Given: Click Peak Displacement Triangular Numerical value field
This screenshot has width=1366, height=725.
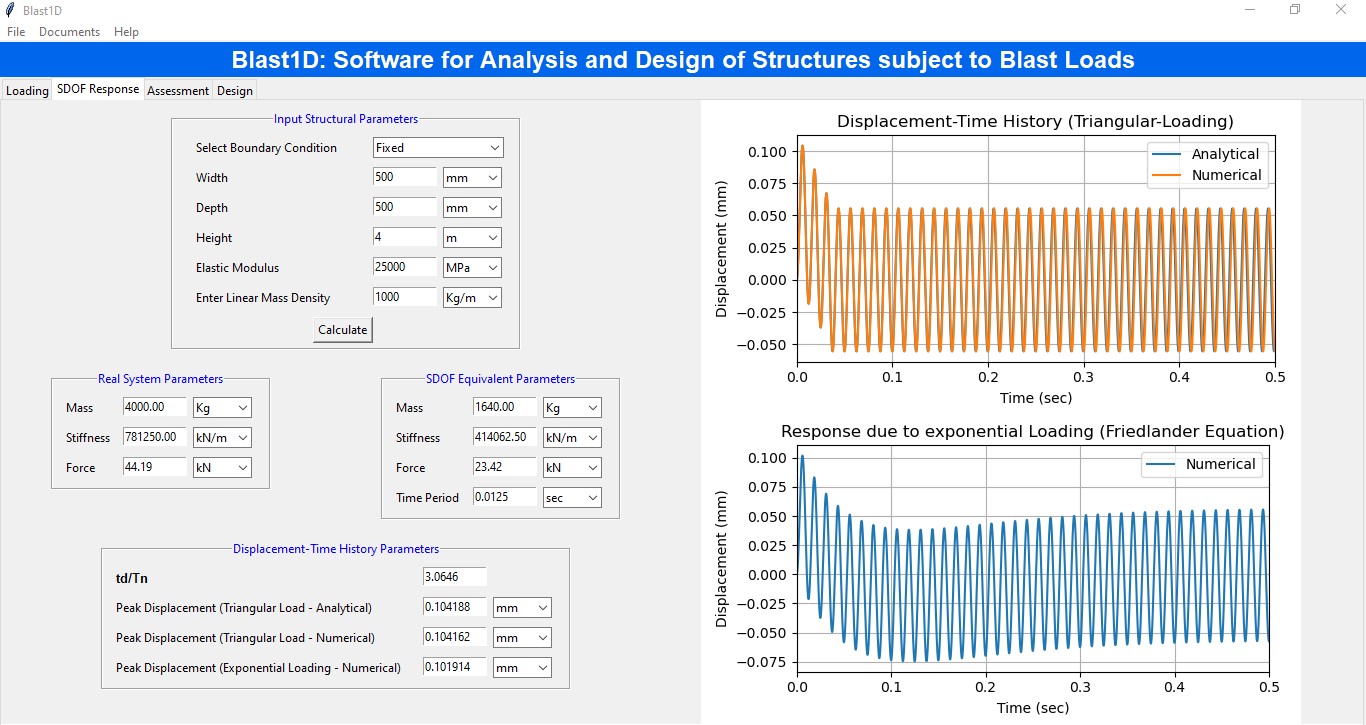Looking at the screenshot, I should click(455, 637).
